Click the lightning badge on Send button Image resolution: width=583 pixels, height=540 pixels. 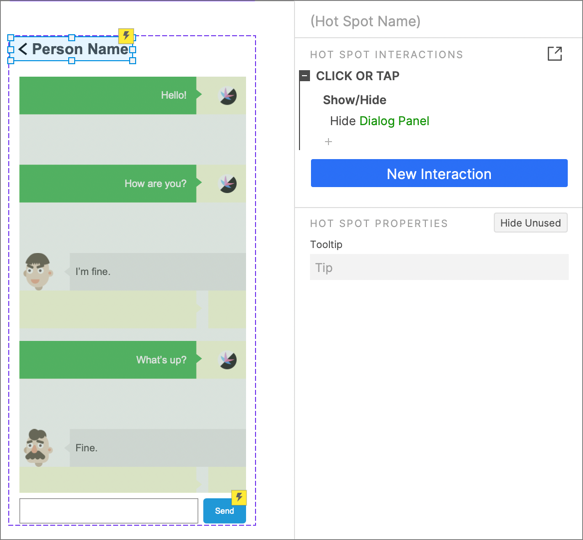point(239,497)
